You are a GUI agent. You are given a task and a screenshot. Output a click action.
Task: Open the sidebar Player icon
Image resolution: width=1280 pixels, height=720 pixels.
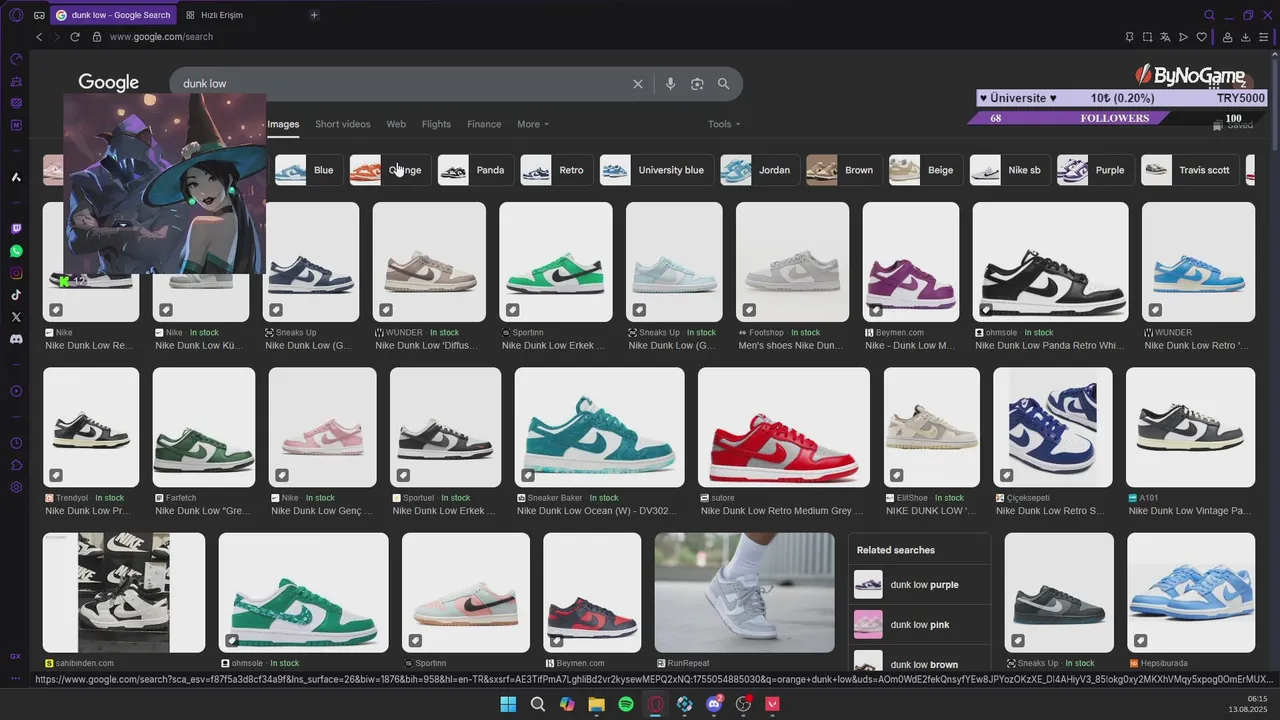pyautogui.click(x=16, y=391)
